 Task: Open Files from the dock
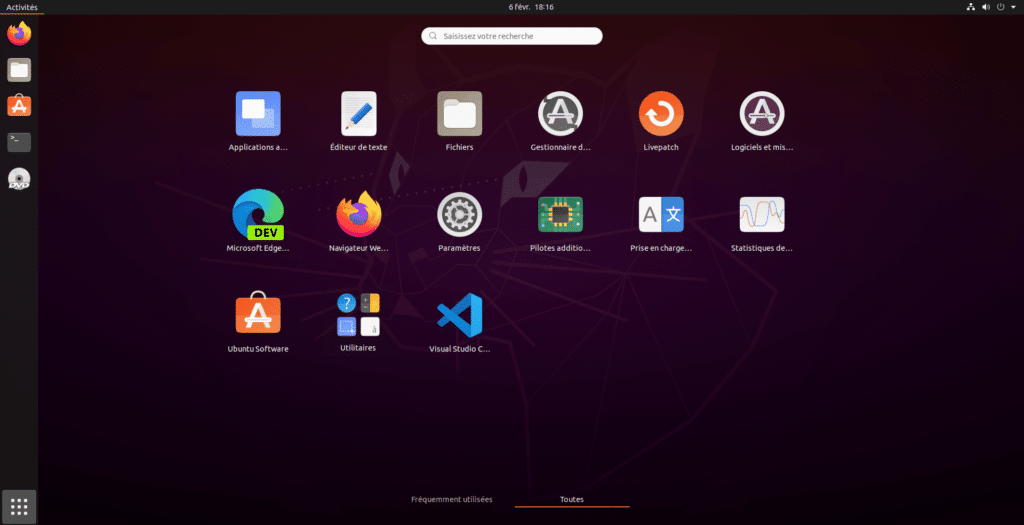[19, 70]
